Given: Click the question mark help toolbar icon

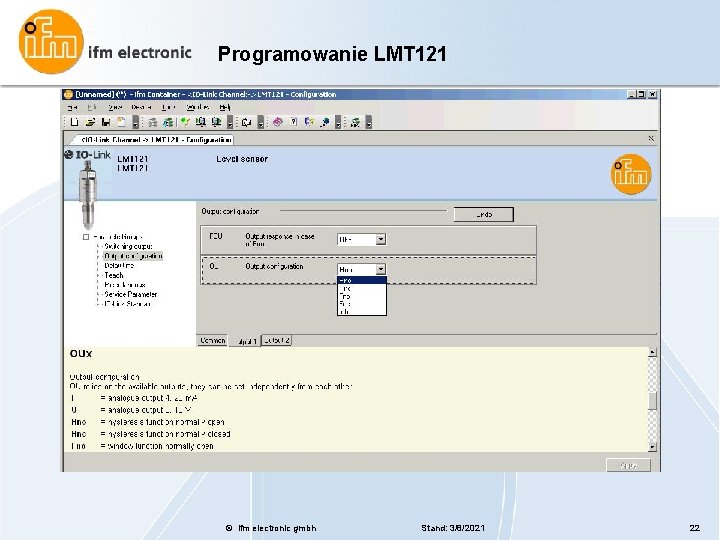Looking at the screenshot, I should pos(294,122).
